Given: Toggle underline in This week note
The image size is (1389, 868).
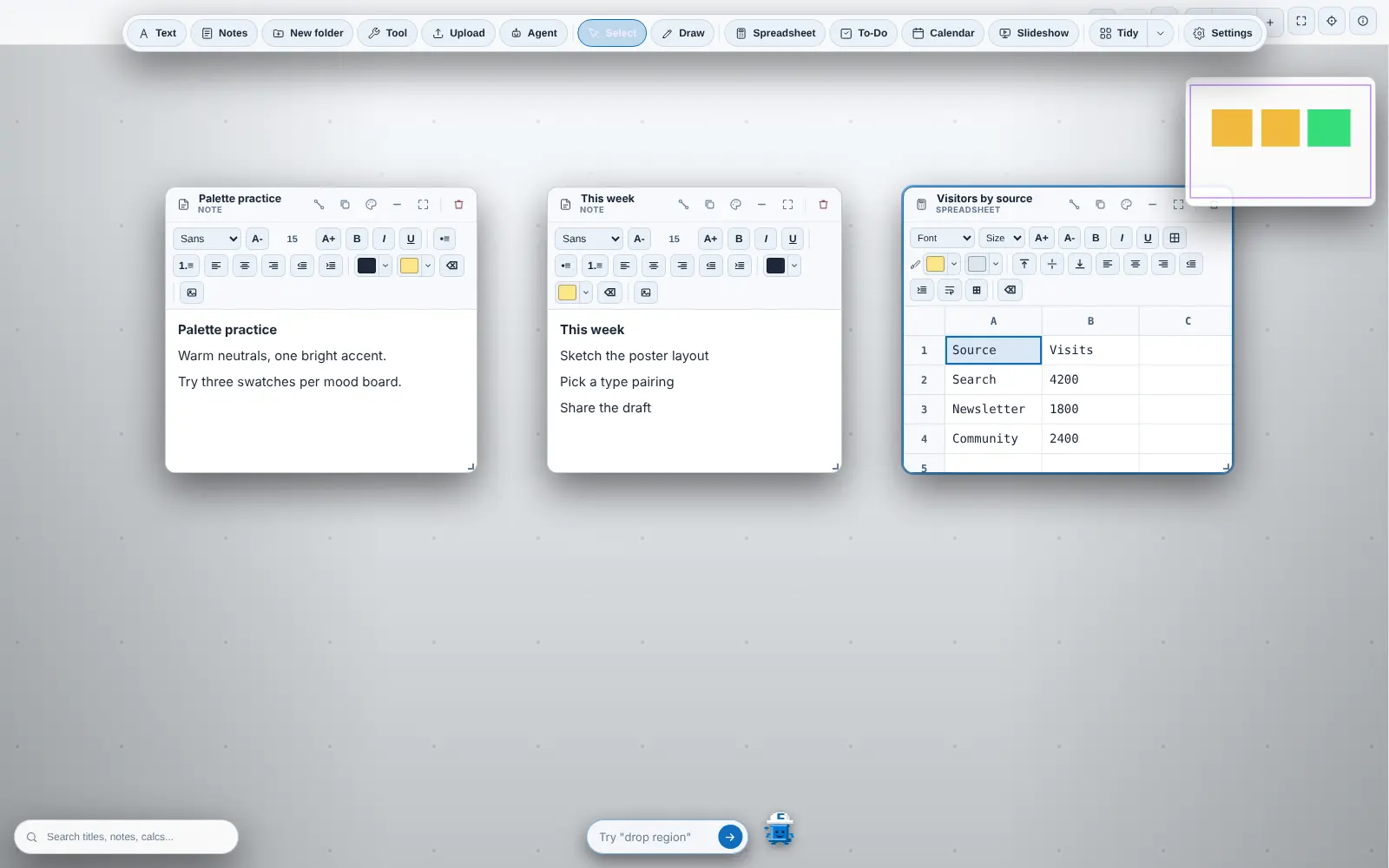Looking at the screenshot, I should point(793,239).
